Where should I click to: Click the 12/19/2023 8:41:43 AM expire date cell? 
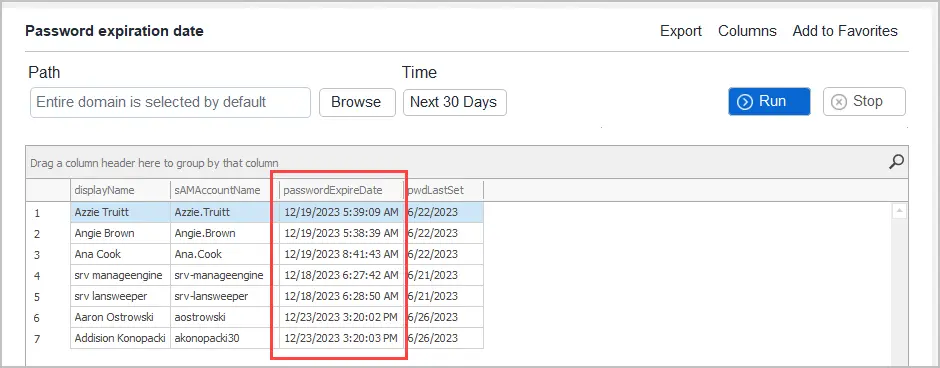(x=341, y=254)
